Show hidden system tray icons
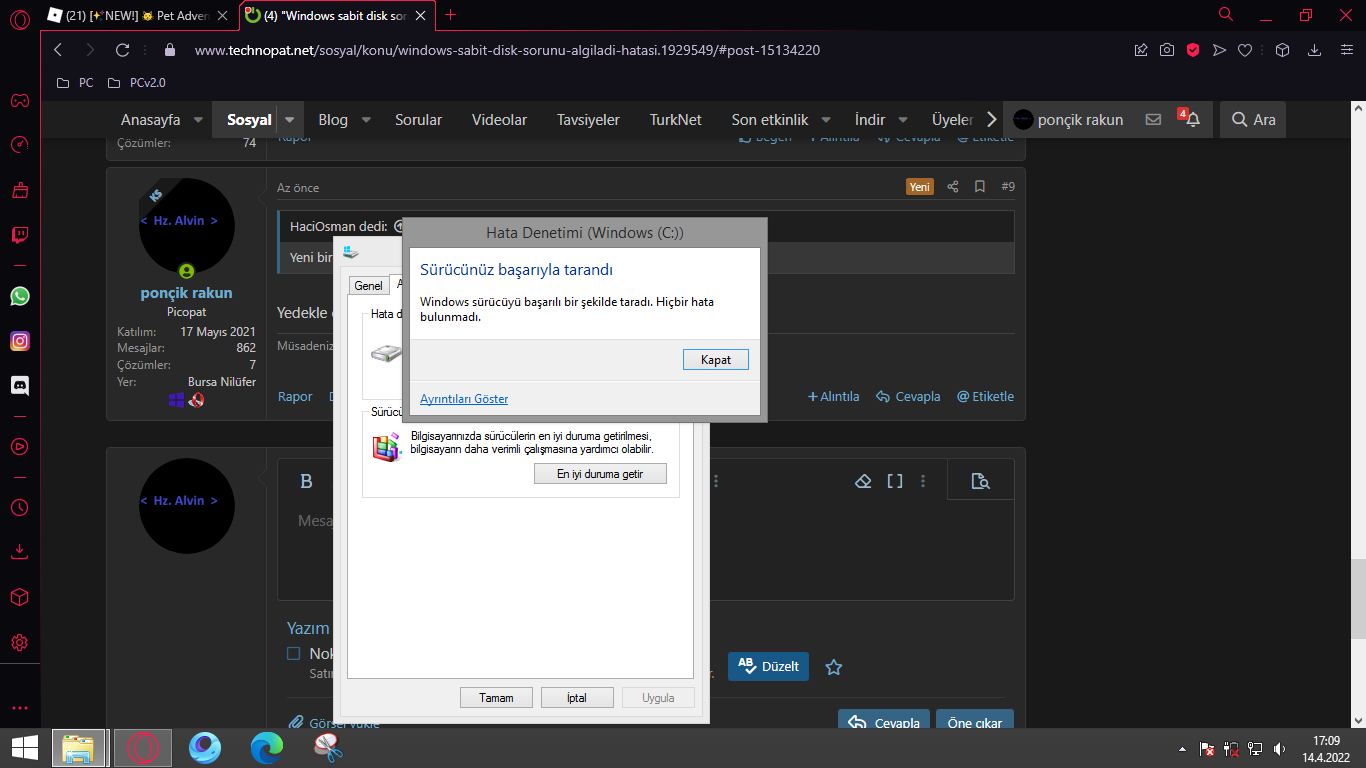Screen dimensions: 1366x768 point(1183,748)
